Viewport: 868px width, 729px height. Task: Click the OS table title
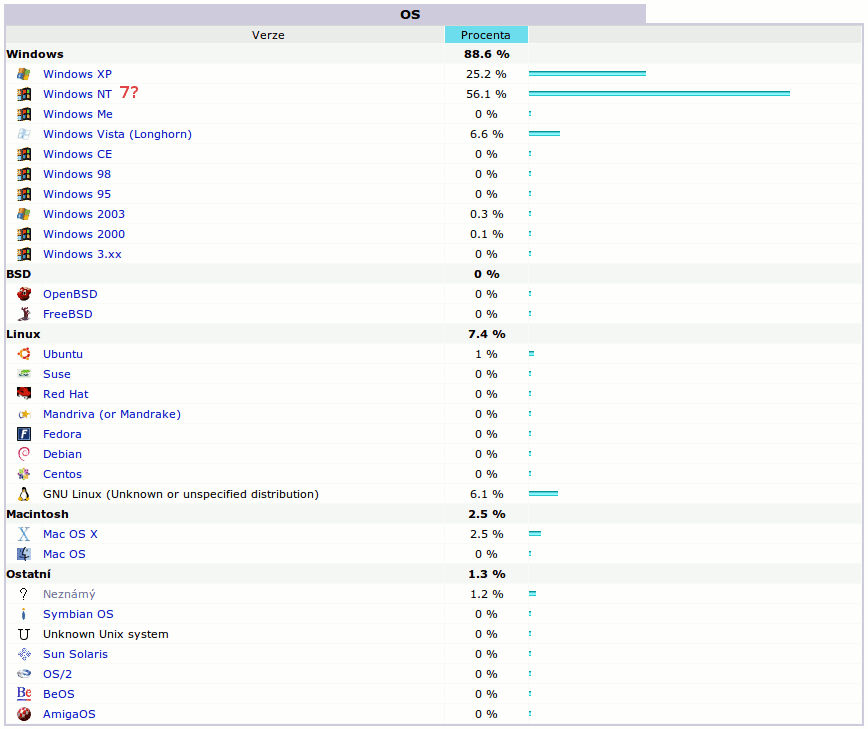[x=410, y=14]
